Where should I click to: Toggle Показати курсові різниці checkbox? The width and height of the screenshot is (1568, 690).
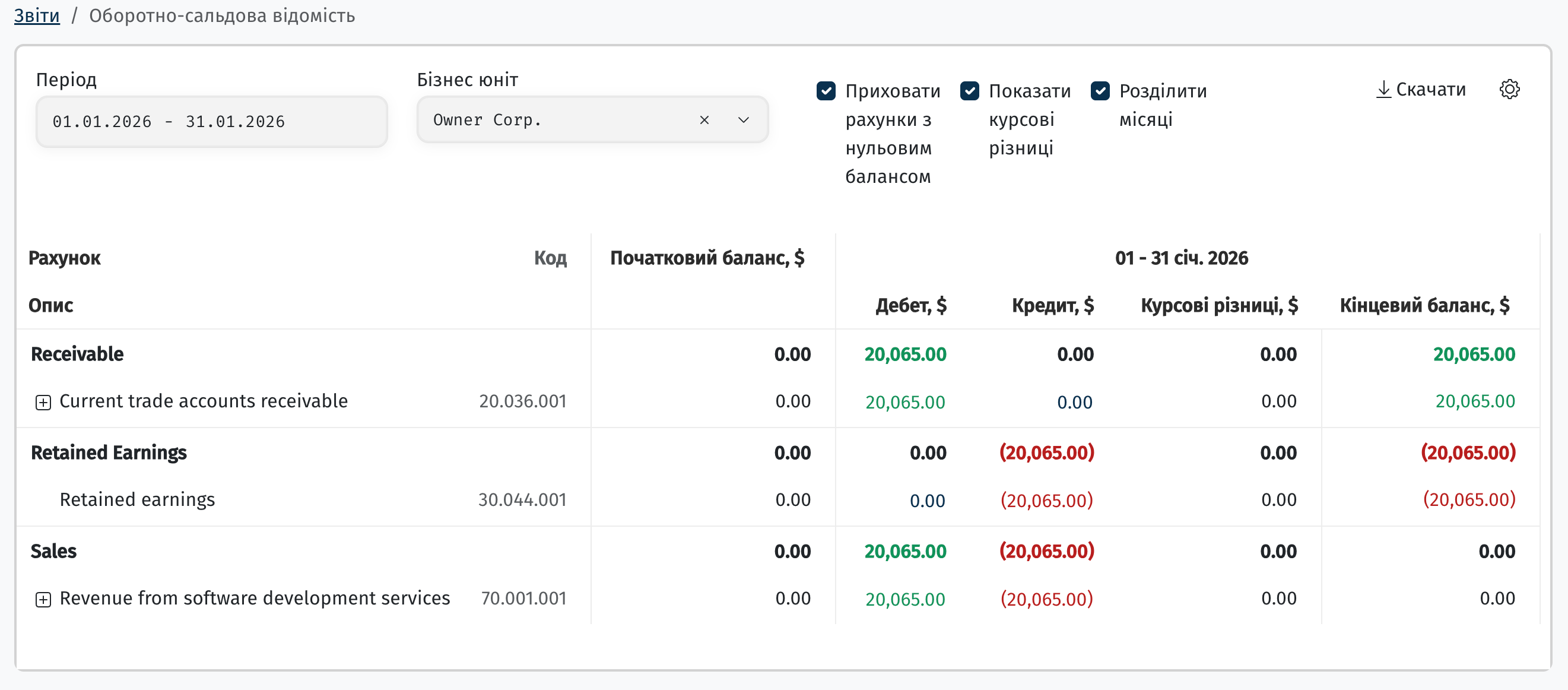tap(969, 91)
